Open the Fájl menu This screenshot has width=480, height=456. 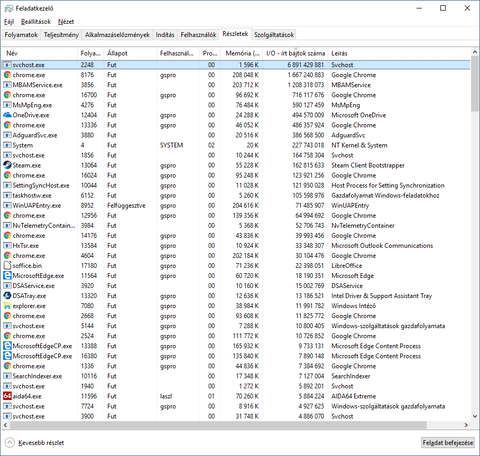pyautogui.click(x=9, y=22)
